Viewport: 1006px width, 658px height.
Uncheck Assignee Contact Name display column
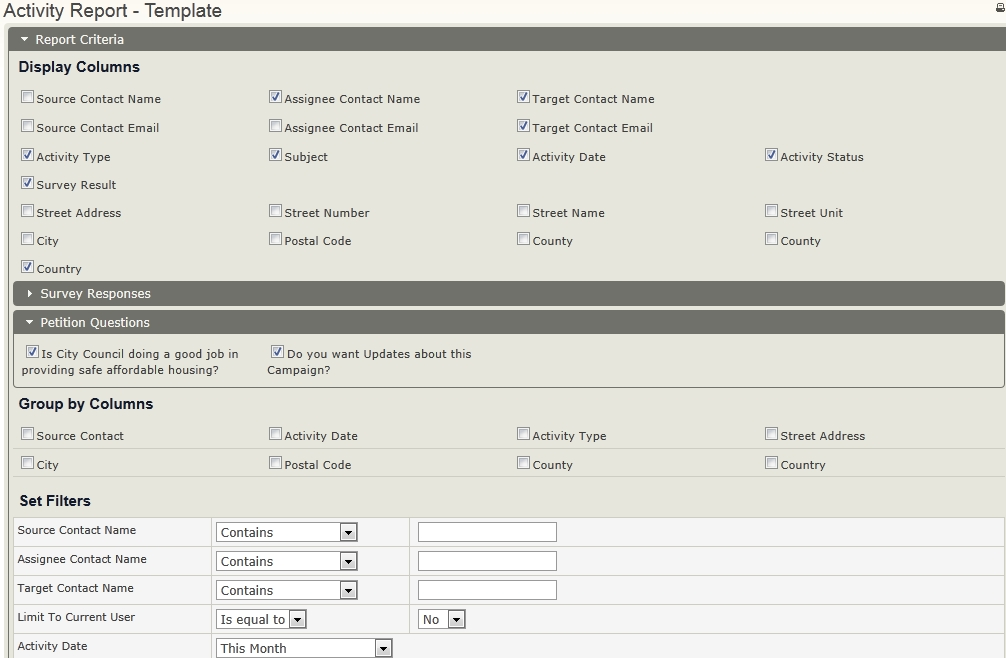pyautogui.click(x=276, y=98)
